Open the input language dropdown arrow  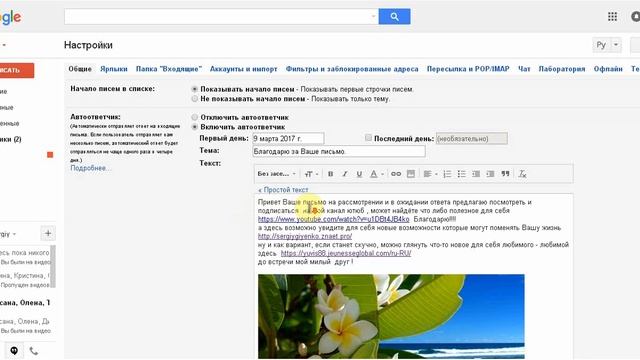pyautogui.click(x=616, y=44)
